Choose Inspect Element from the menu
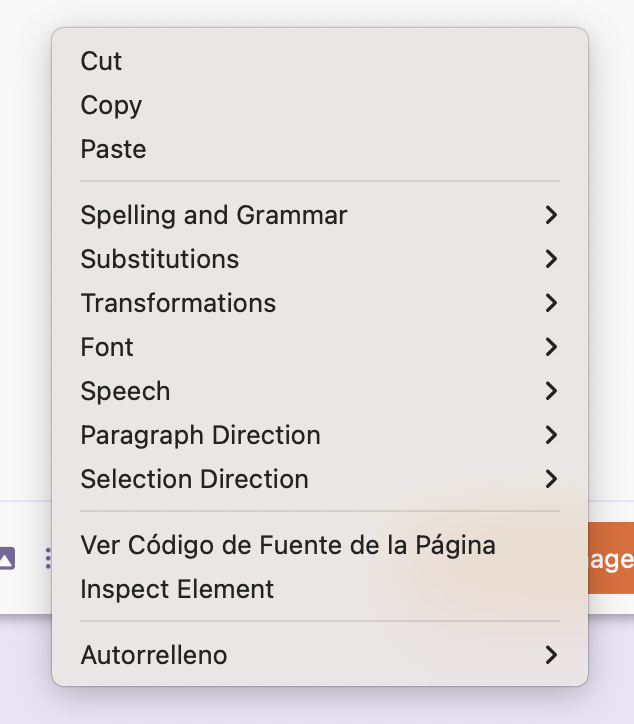634x724 pixels. (320, 589)
